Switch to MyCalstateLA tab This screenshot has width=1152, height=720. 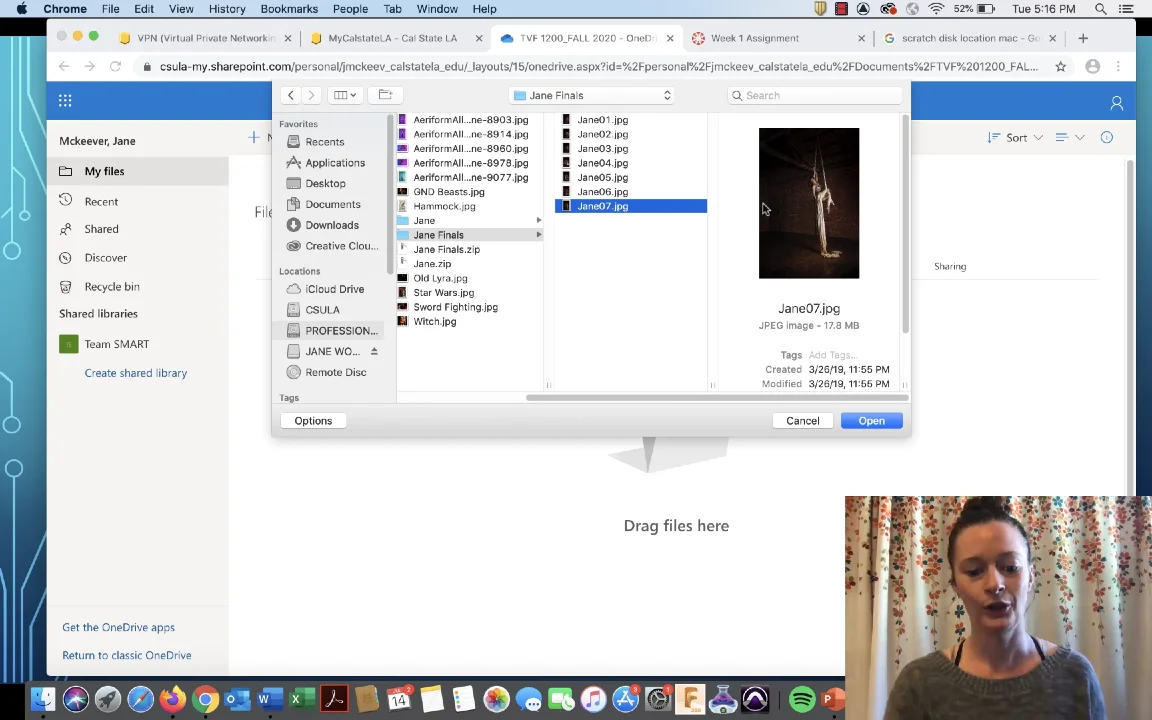[392, 38]
